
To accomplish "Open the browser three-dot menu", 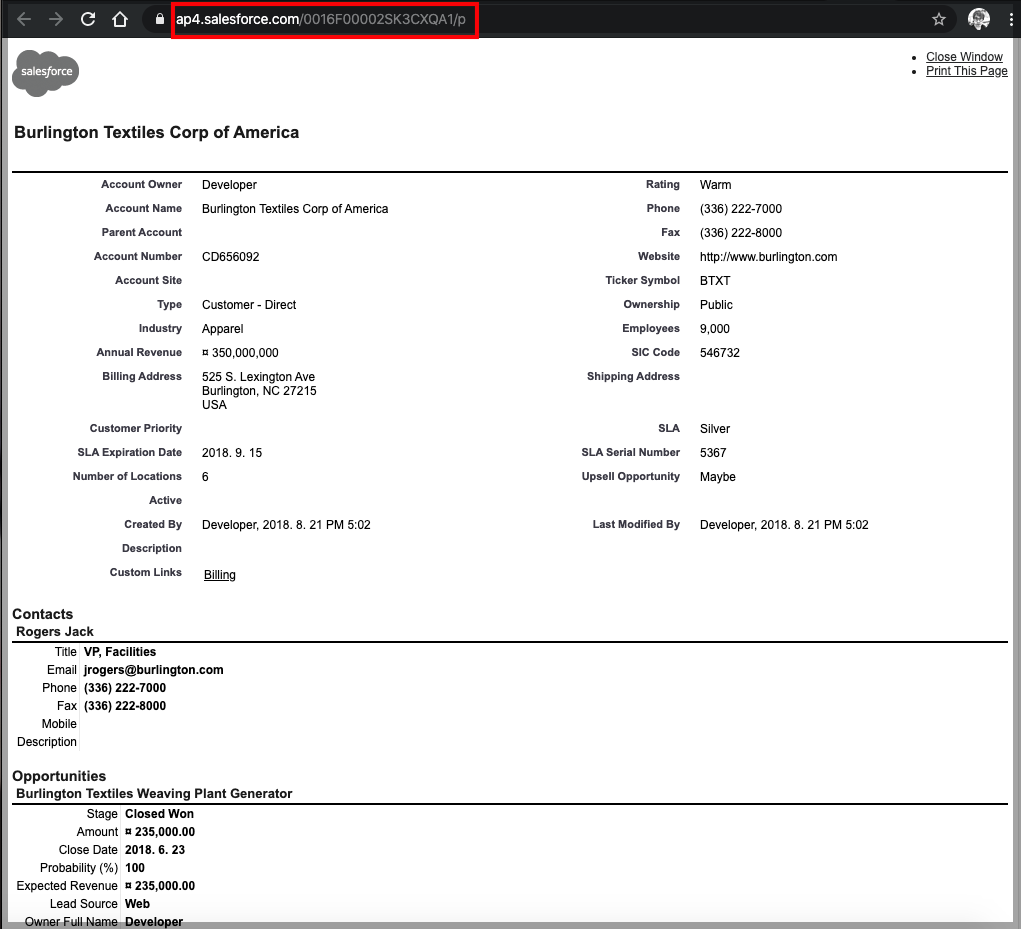I will coord(1011,20).
